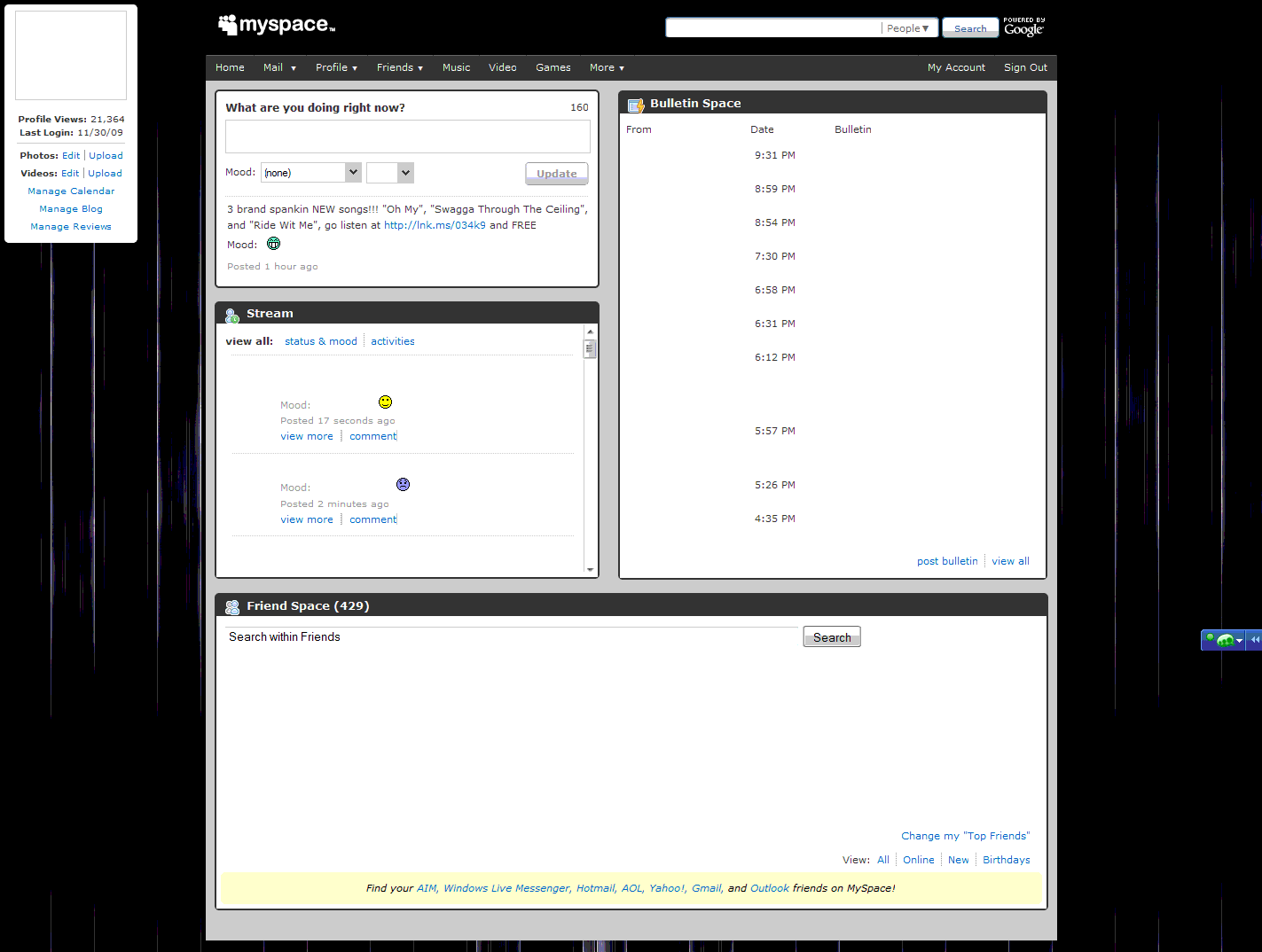1262x952 pixels.
Task: Click the What are you doing right now field
Action: pyautogui.click(x=407, y=136)
